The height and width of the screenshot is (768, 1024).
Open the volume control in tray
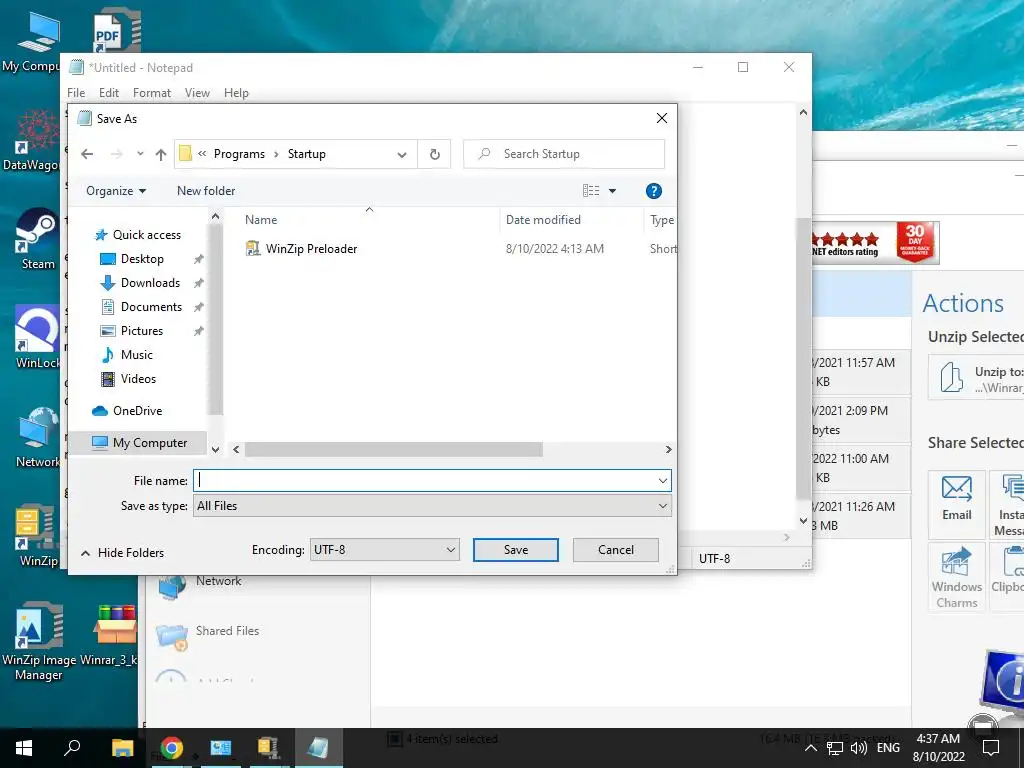point(859,748)
